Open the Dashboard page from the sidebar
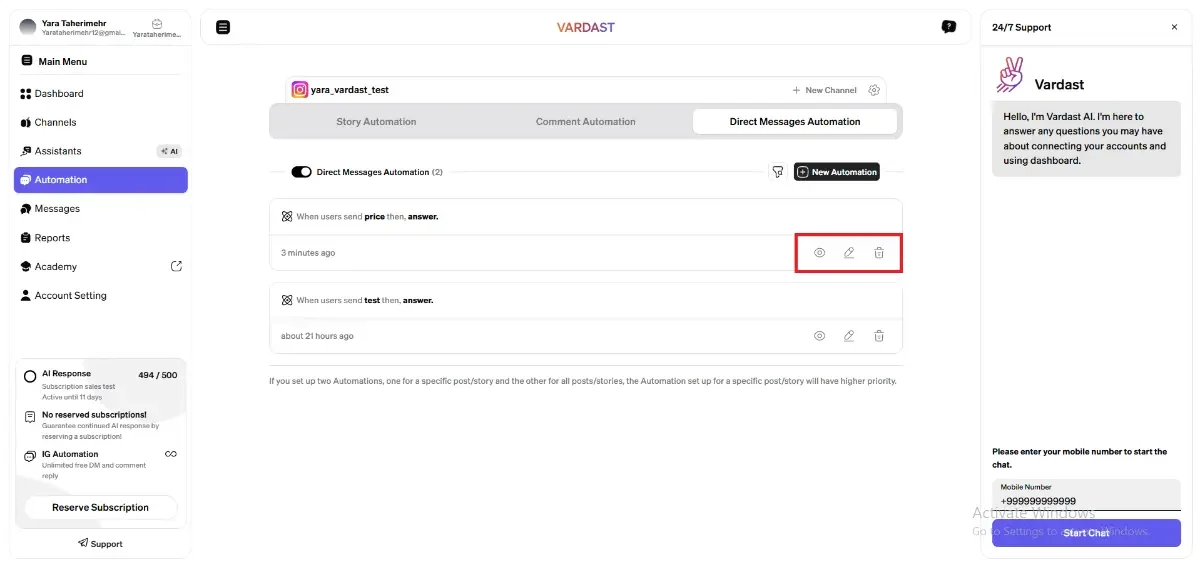 tap(100, 93)
